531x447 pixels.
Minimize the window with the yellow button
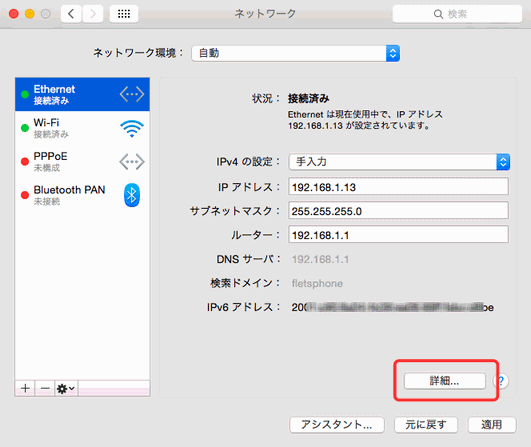point(30,14)
